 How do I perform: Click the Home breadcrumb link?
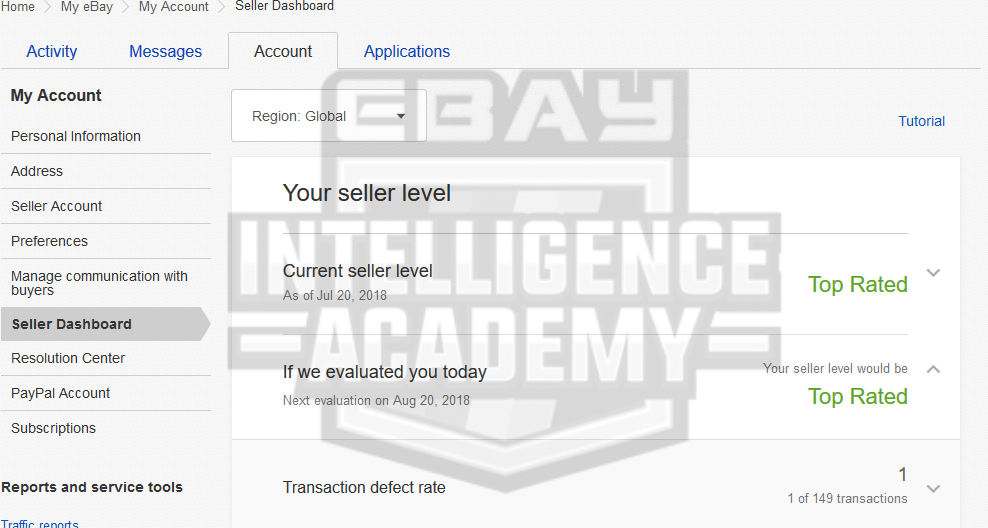18,6
